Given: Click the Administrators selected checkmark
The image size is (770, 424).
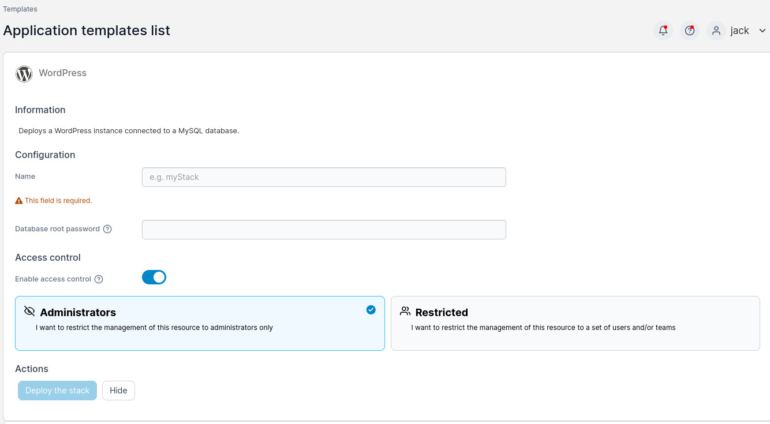Looking at the screenshot, I should tap(371, 310).
